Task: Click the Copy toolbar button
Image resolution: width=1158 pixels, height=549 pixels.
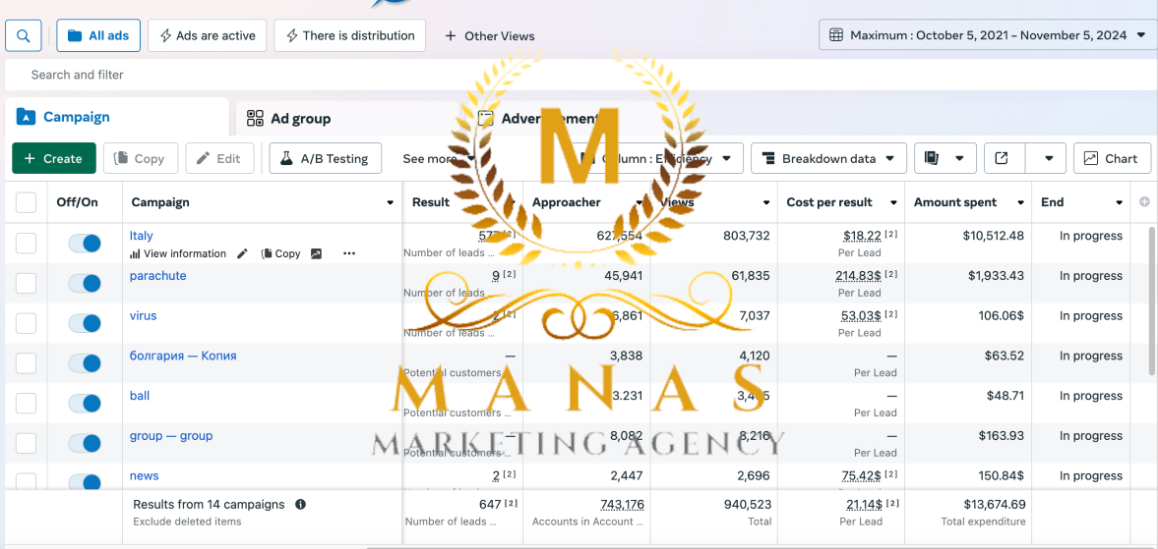Action: pos(140,158)
